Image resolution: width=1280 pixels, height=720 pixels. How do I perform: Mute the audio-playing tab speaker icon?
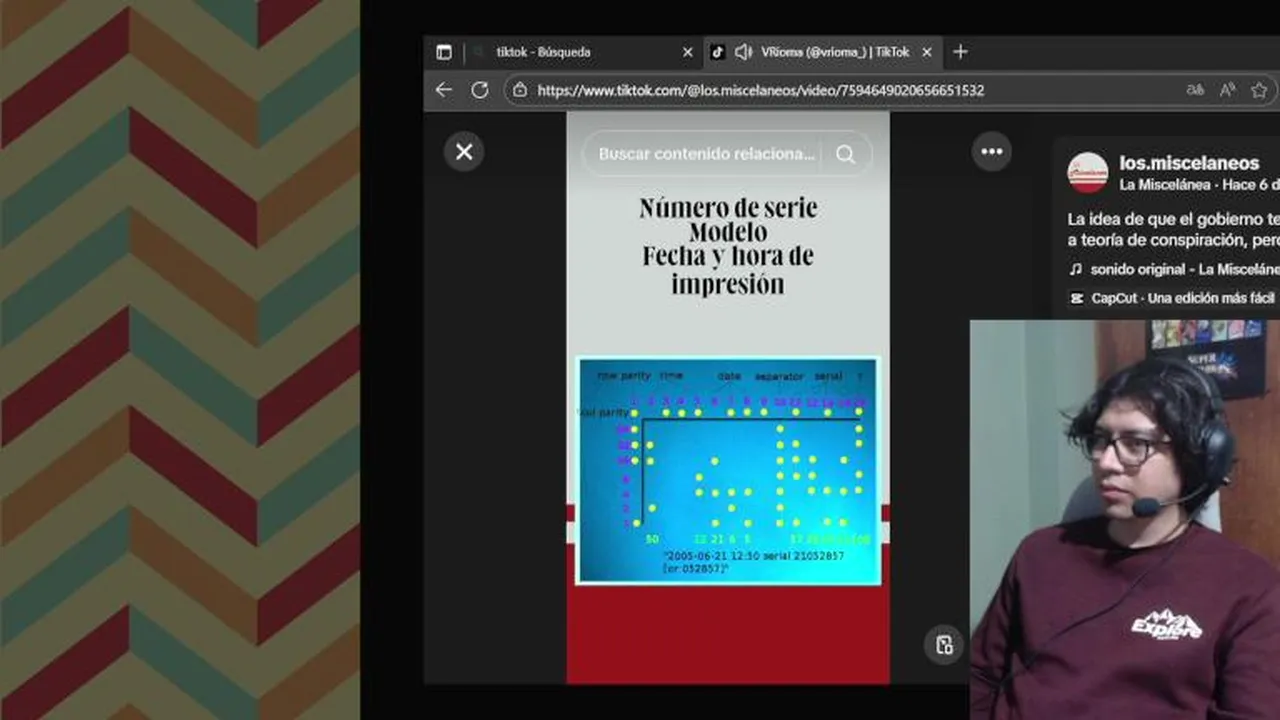(x=743, y=52)
